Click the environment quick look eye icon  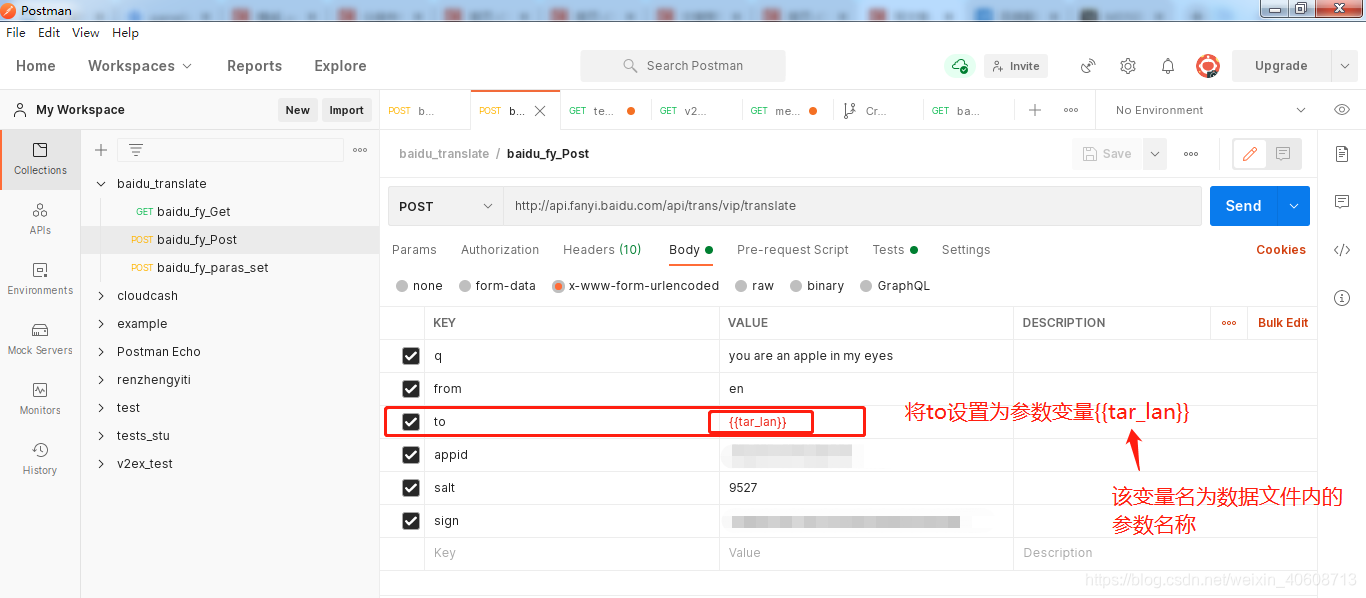coord(1342,110)
